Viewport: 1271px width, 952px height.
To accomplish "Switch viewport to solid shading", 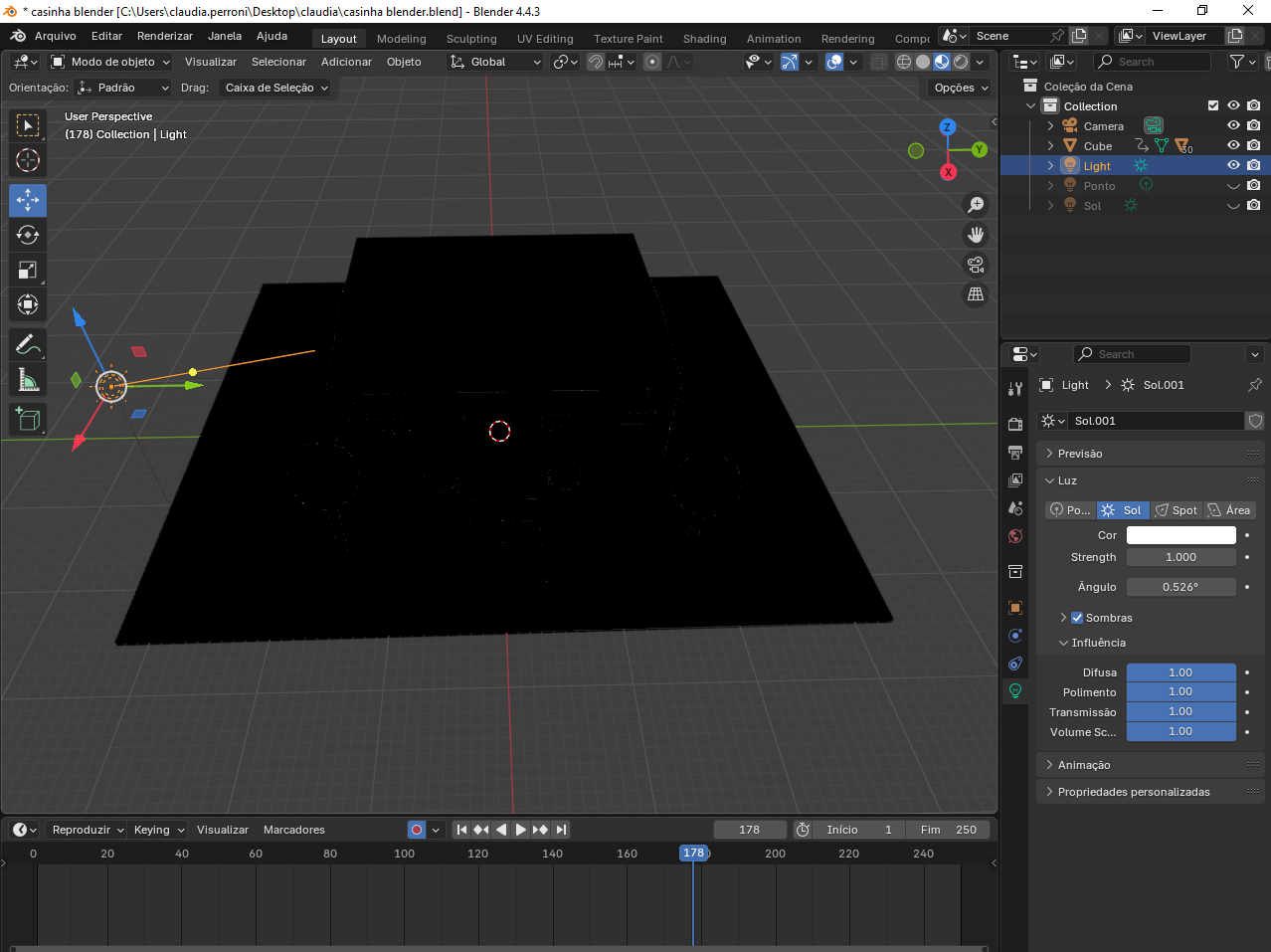I will 923,62.
